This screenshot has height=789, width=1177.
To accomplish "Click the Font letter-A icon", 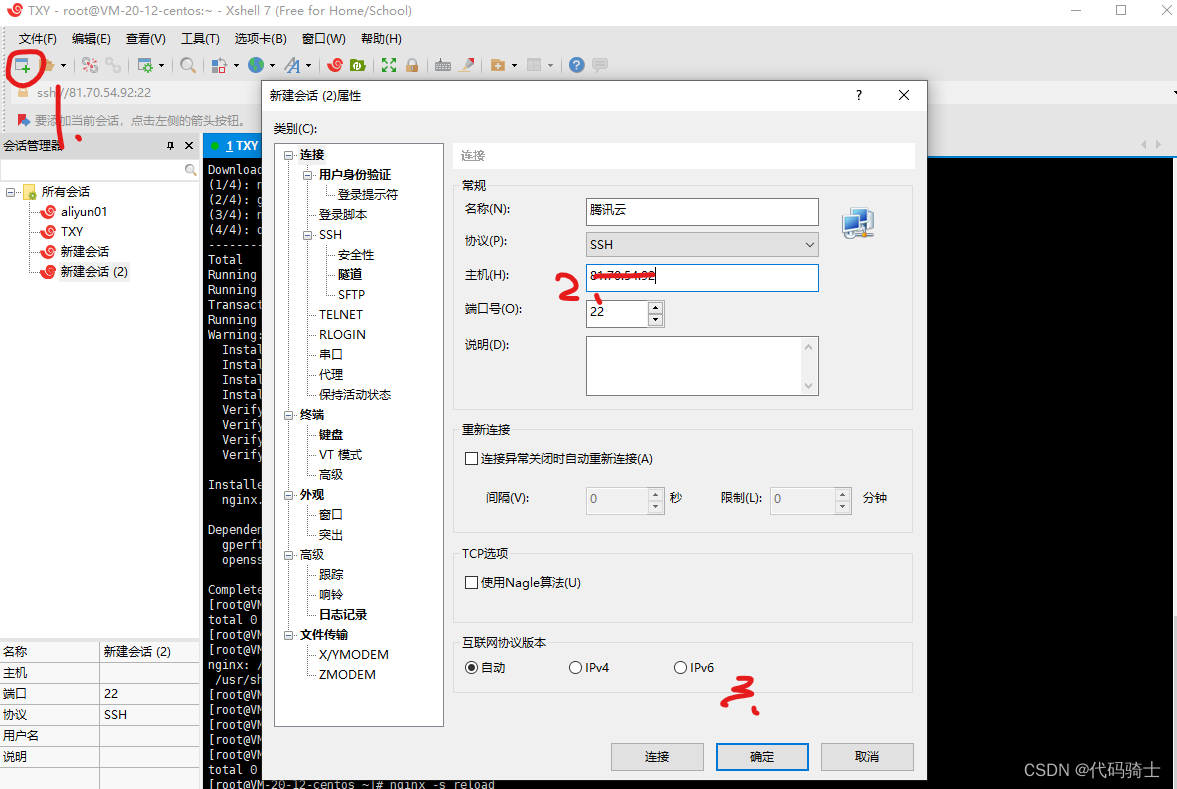I will 293,65.
